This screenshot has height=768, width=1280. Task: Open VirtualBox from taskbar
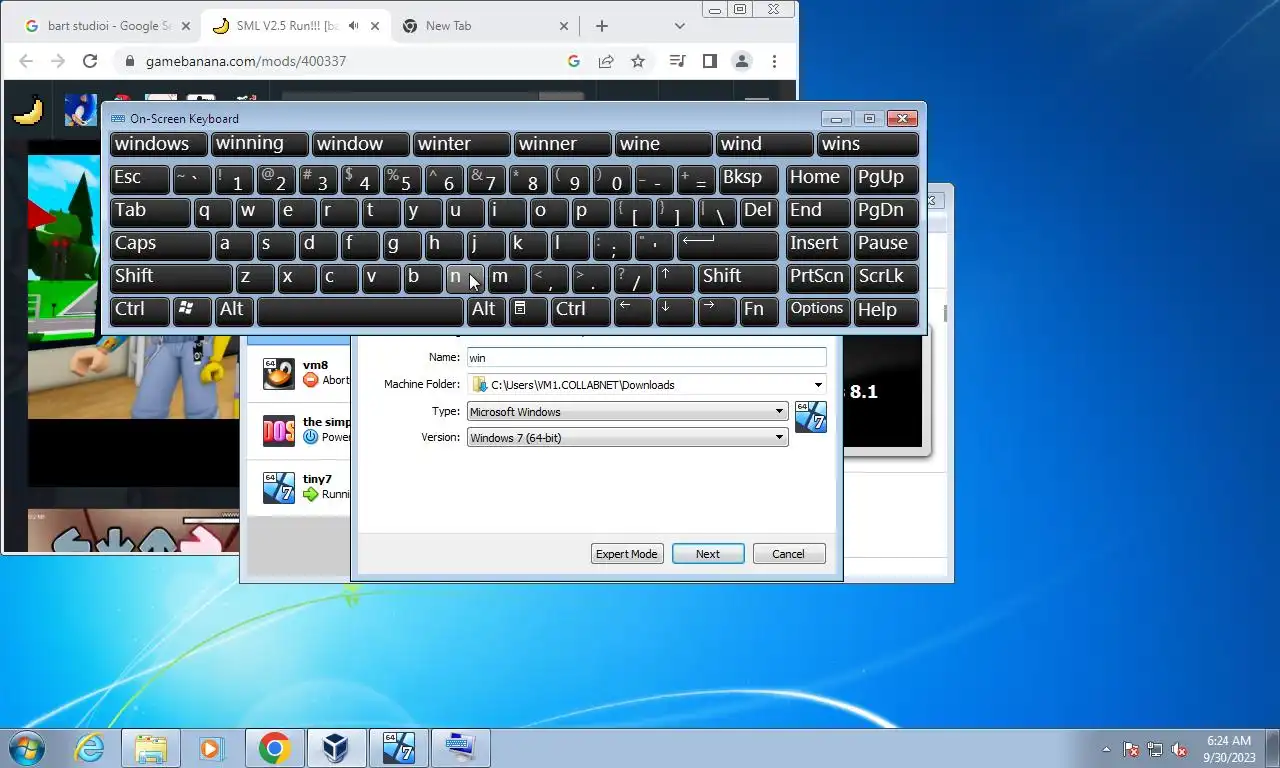pos(335,748)
